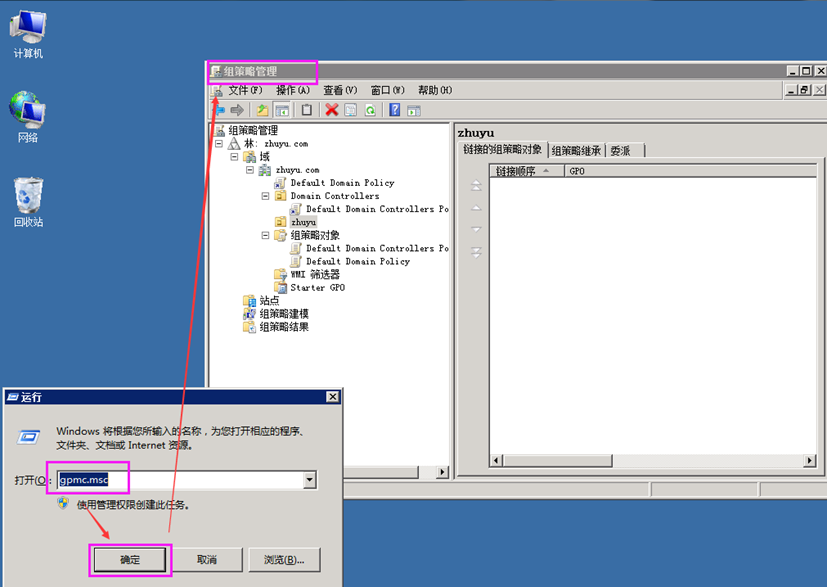Click right pane scrollbar right arrow
Viewport: 827px width, 587px height.
[x=810, y=460]
